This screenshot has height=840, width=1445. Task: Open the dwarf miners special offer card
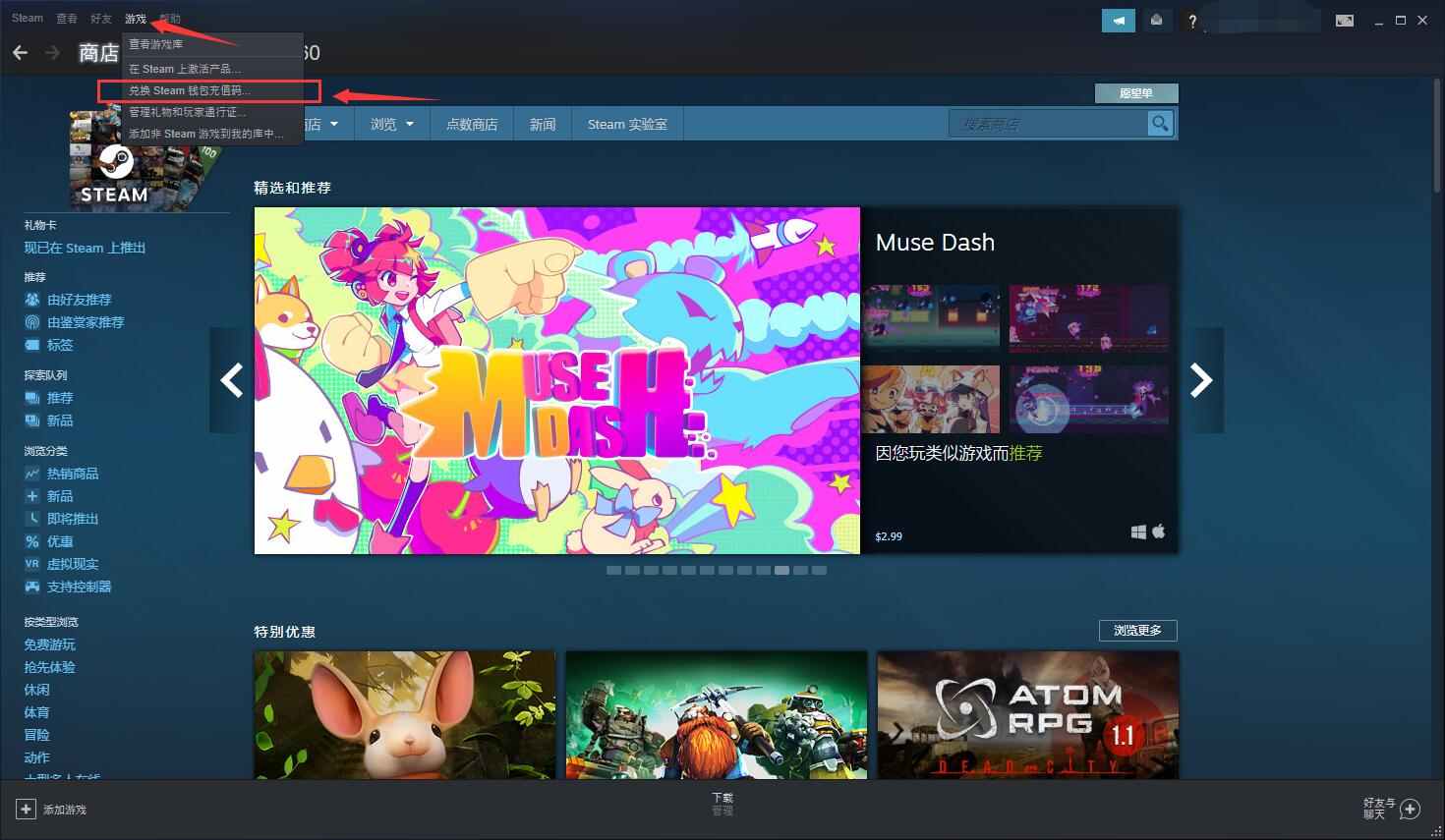[717, 714]
